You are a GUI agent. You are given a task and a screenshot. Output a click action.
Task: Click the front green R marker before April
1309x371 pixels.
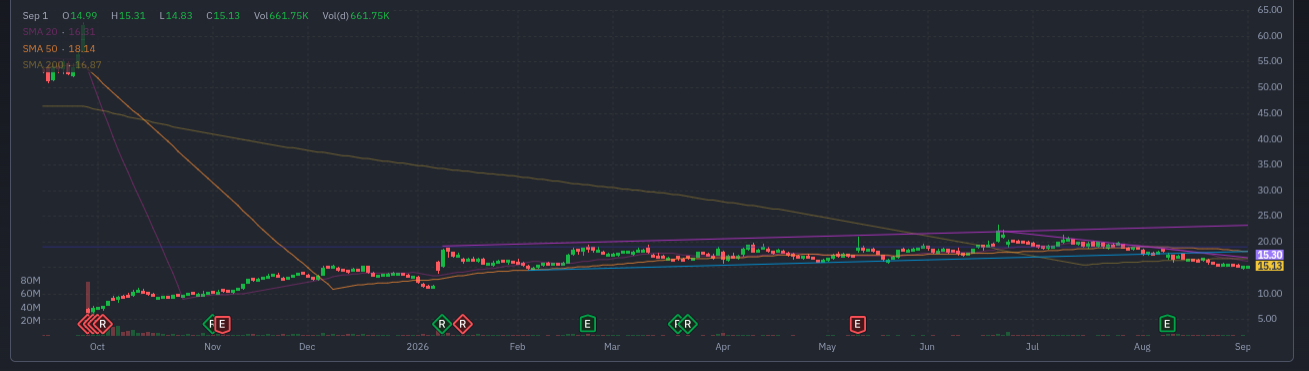click(688, 324)
